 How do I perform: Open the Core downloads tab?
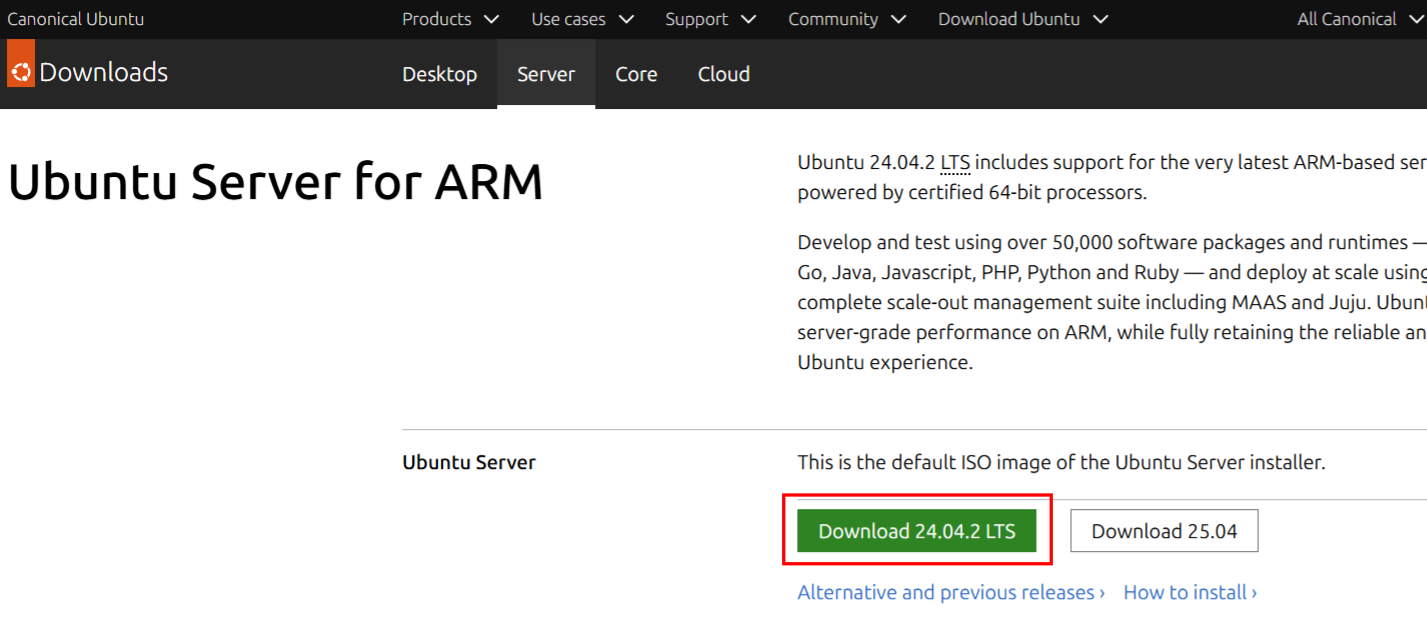pos(636,74)
